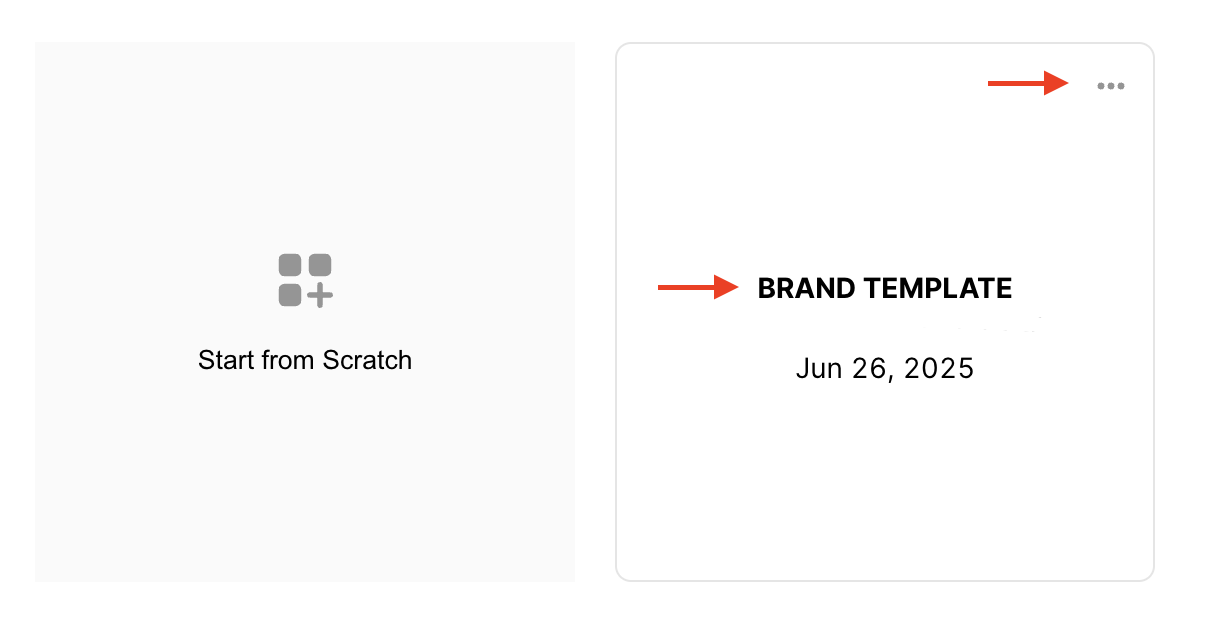Expand the Brand Template card actions menu
This screenshot has width=1208, height=638.
coord(1110,86)
